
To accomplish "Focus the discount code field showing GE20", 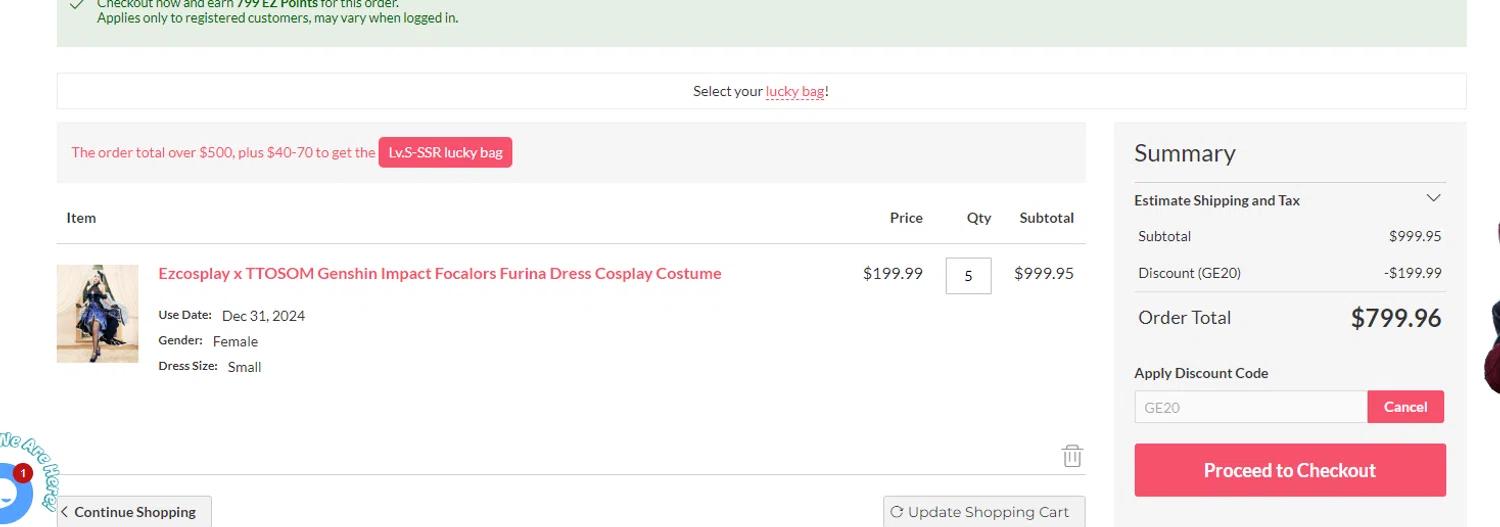I will pos(1250,407).
